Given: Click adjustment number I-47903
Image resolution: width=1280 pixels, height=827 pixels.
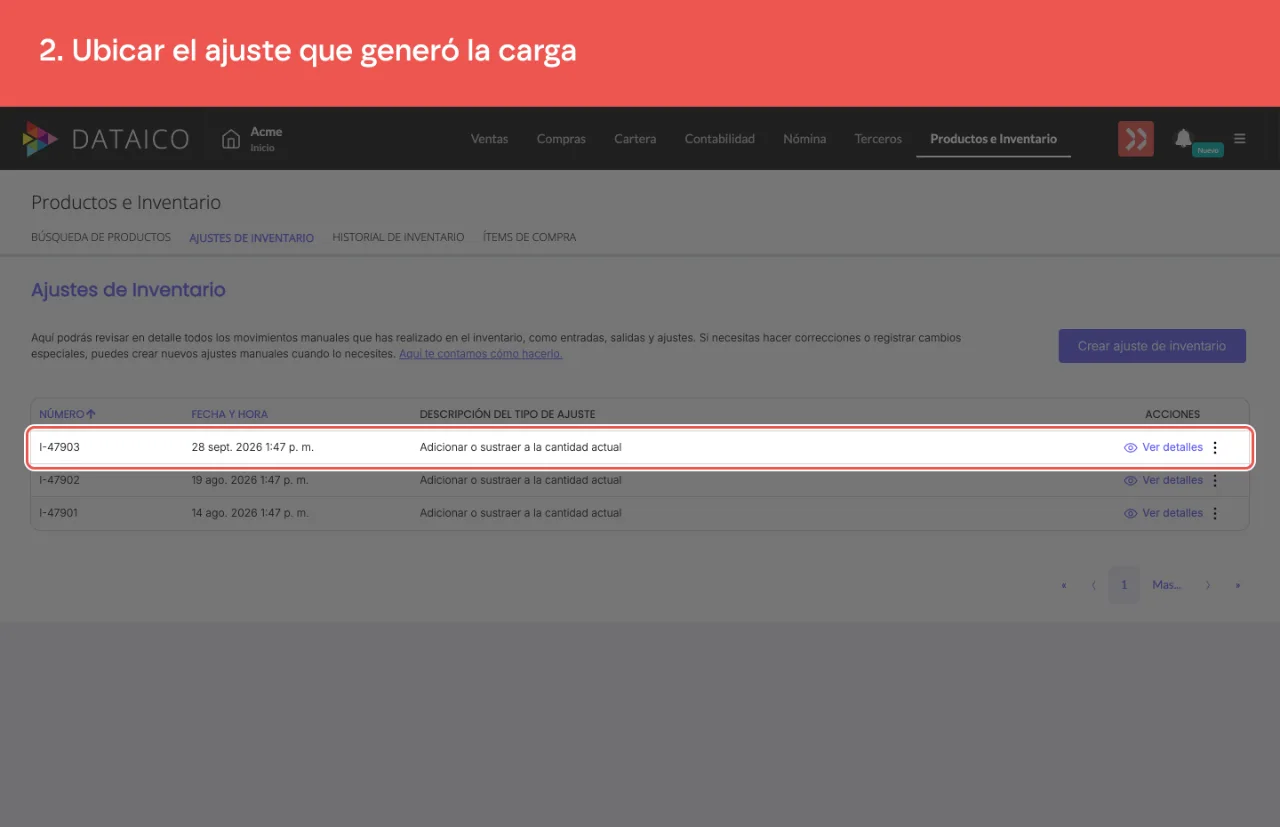Looking at the screenshot, I should tap(60, 448).
